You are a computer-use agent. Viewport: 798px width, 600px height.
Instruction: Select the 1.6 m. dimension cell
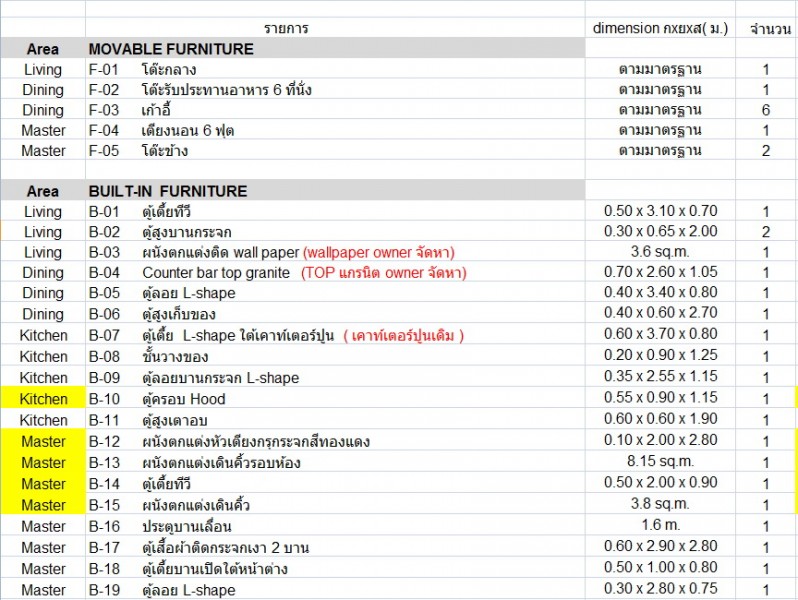pyautogui.click(x=660, y=526)
